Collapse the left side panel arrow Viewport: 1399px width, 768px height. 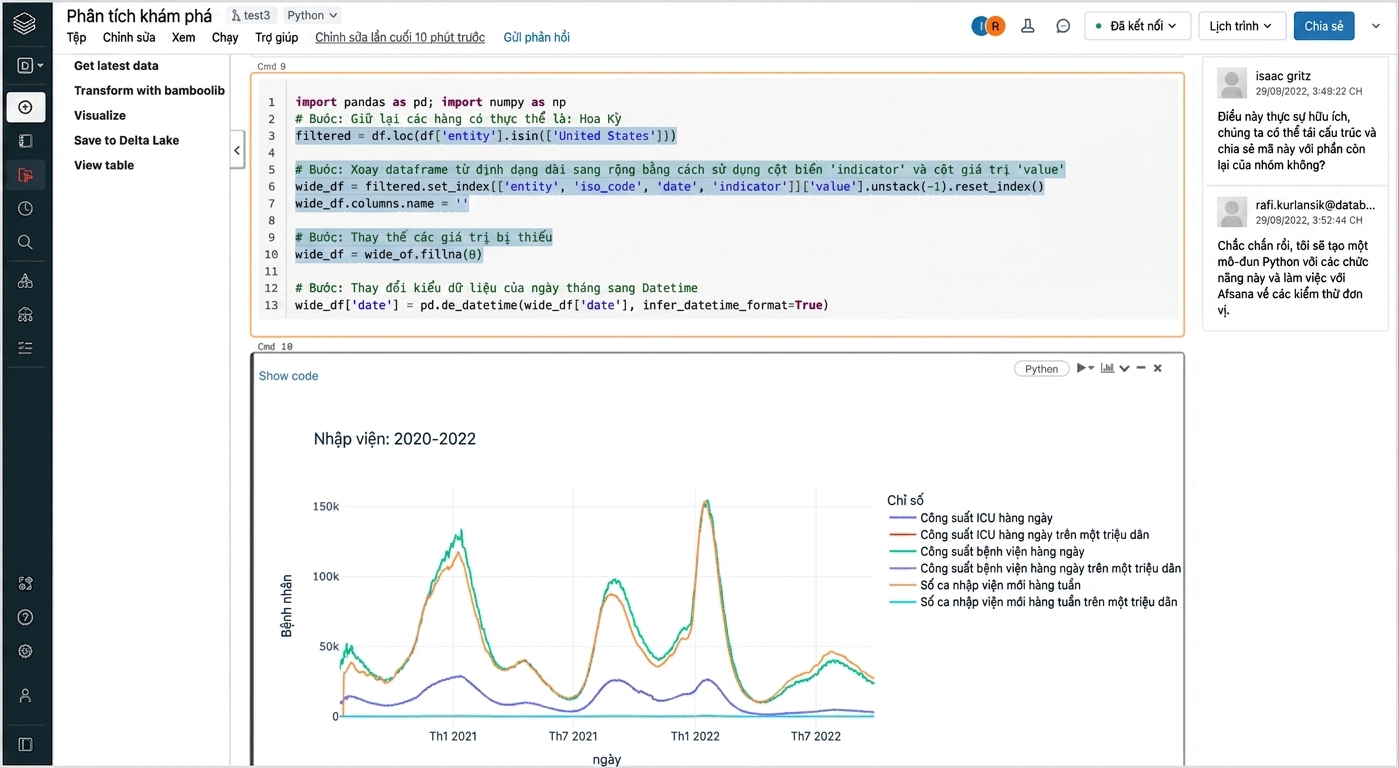pyautogui.click(x=237, y=151)
